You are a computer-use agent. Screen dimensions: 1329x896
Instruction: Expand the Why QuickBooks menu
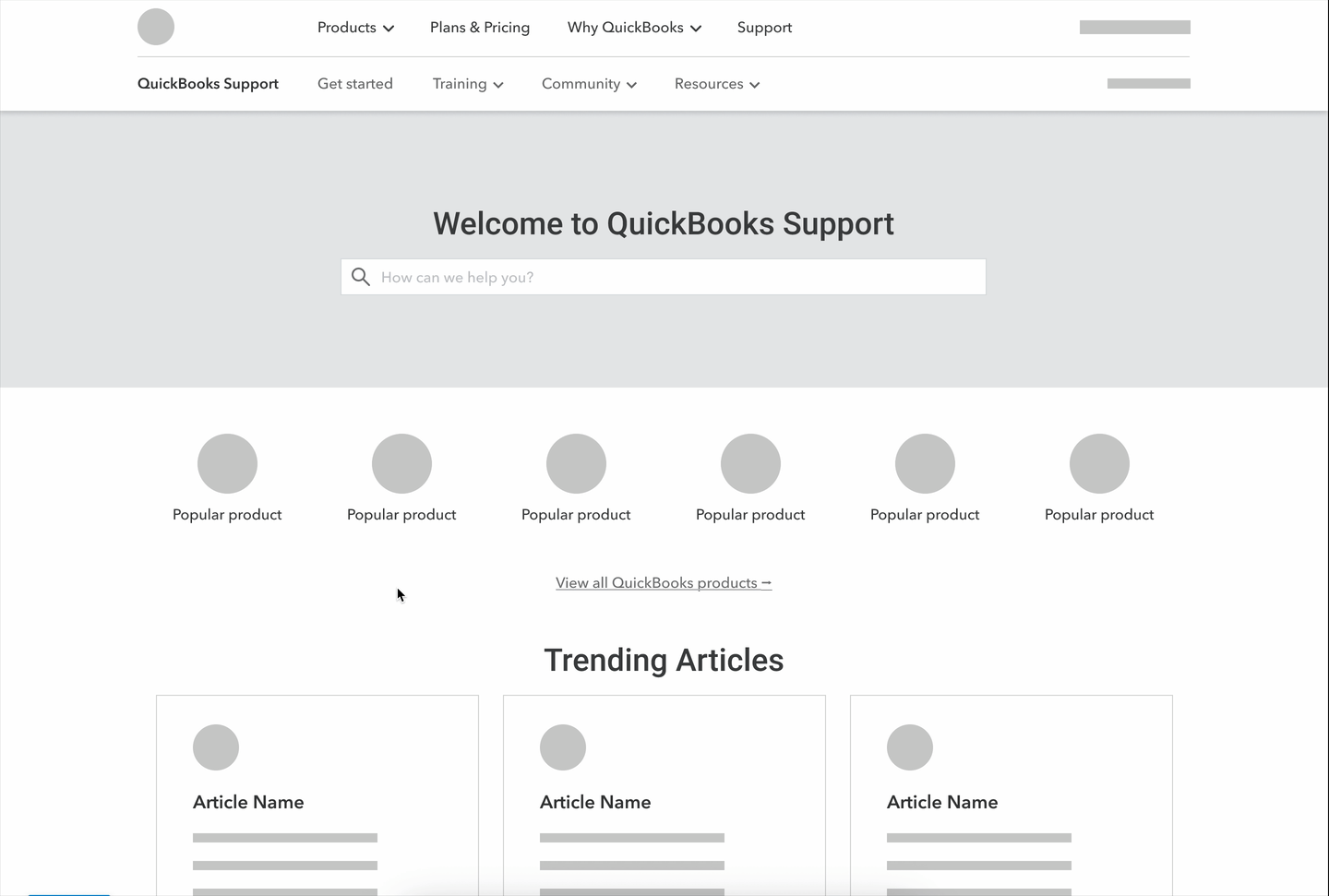[x=634, y=28]
